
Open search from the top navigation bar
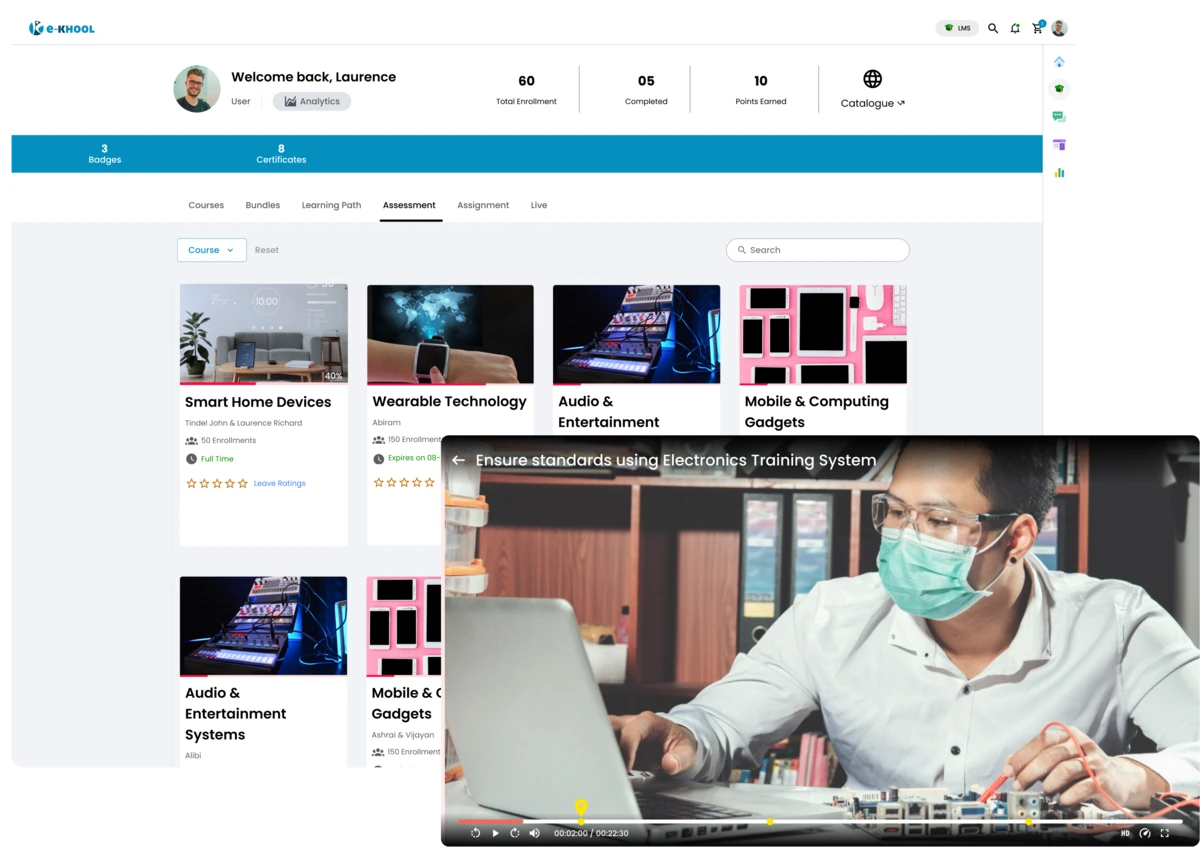point(993,28)
